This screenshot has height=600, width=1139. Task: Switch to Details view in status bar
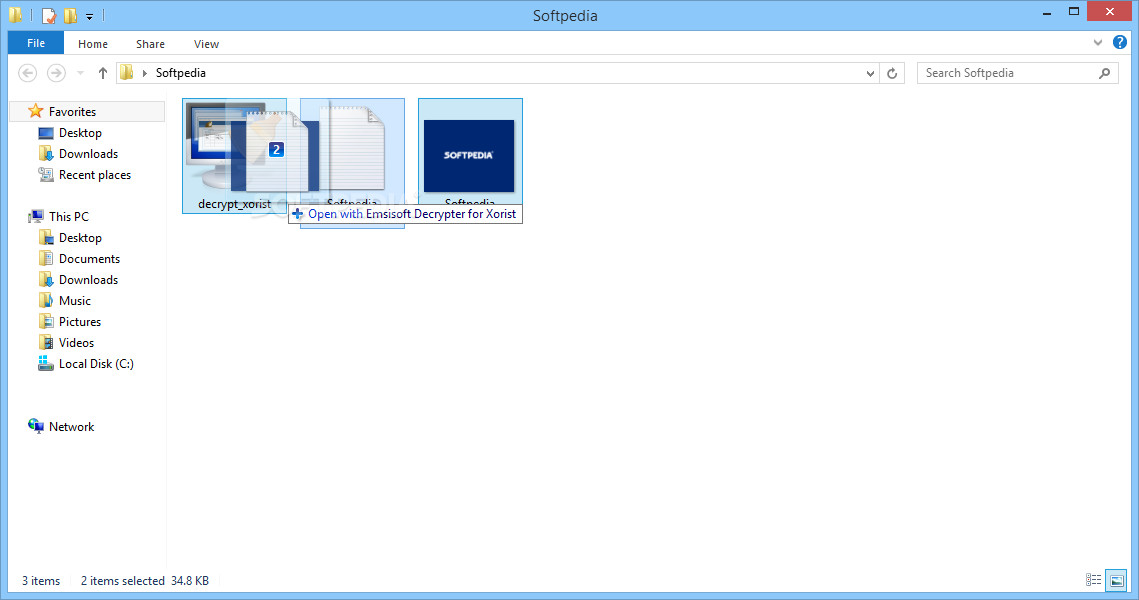[x=1093, y=580]
